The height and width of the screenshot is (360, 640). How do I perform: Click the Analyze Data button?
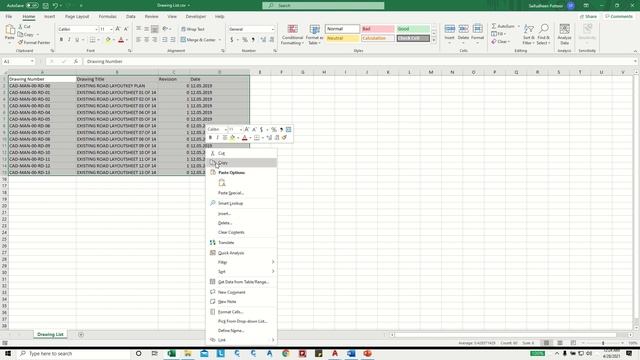(x=564, y=34)
